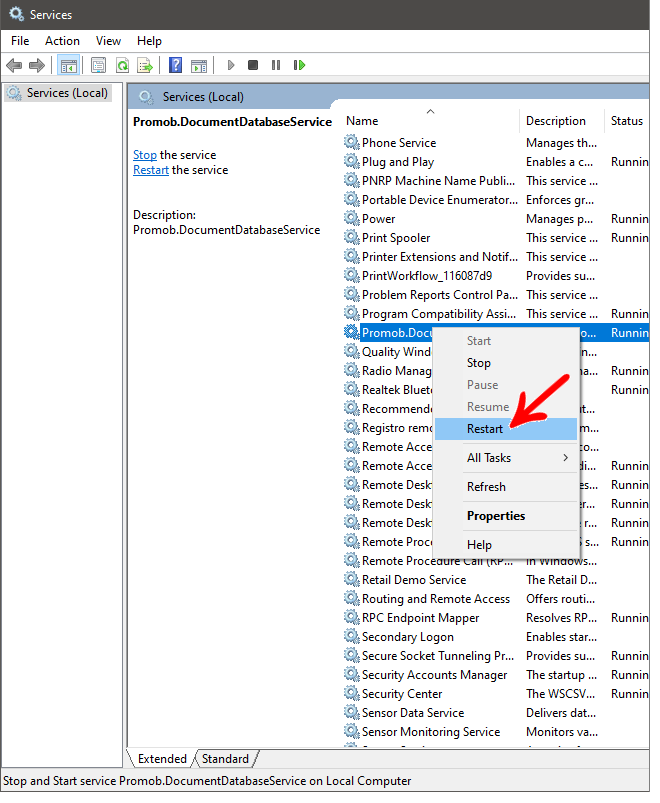
Task: Open the File menu
Action: click(x=20, y=41)
